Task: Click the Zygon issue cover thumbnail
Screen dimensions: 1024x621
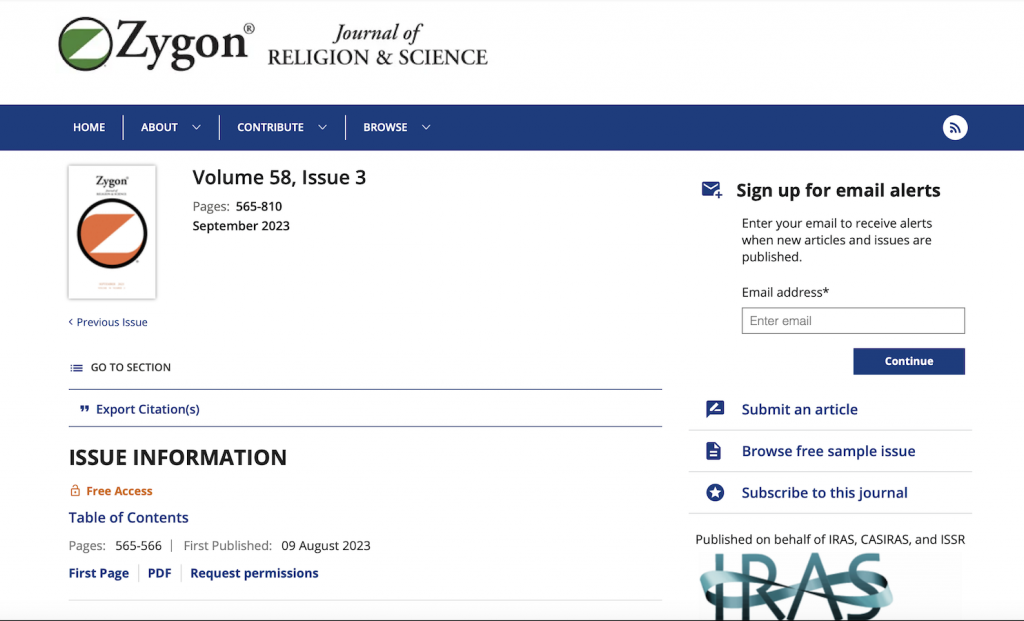Action: pyautogui.click(x=112, y=232)
